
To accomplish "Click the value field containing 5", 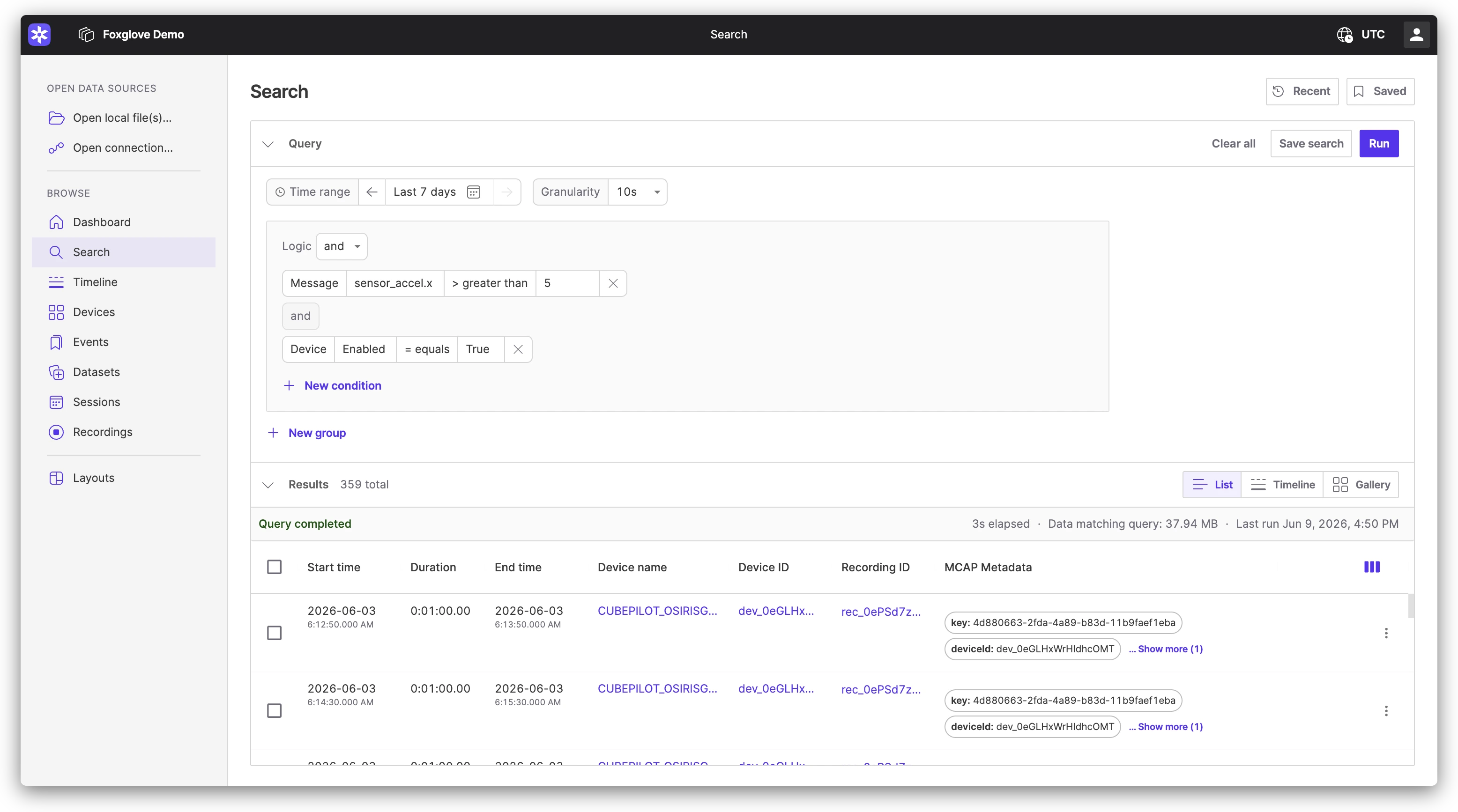I will [x=568, y=283].
